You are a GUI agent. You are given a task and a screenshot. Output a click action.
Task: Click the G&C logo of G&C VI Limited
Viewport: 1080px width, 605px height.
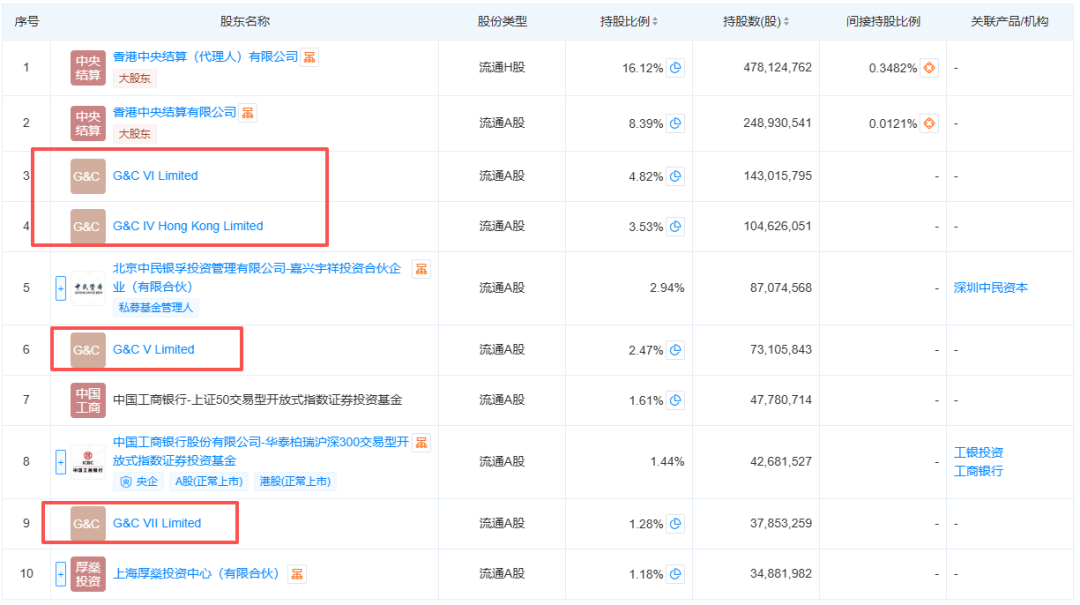coord(88,176)
